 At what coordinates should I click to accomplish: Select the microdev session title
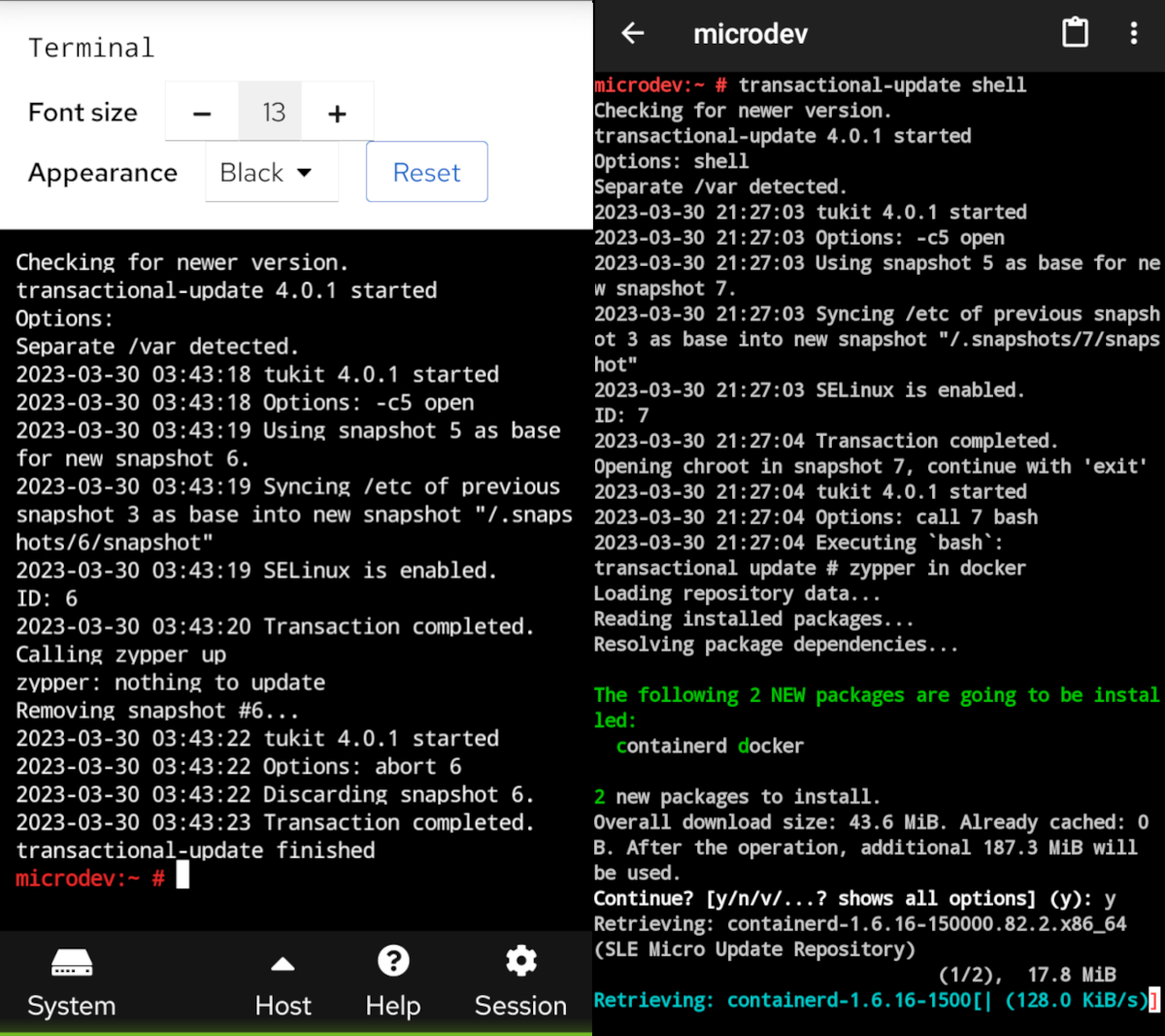point(750,33)
